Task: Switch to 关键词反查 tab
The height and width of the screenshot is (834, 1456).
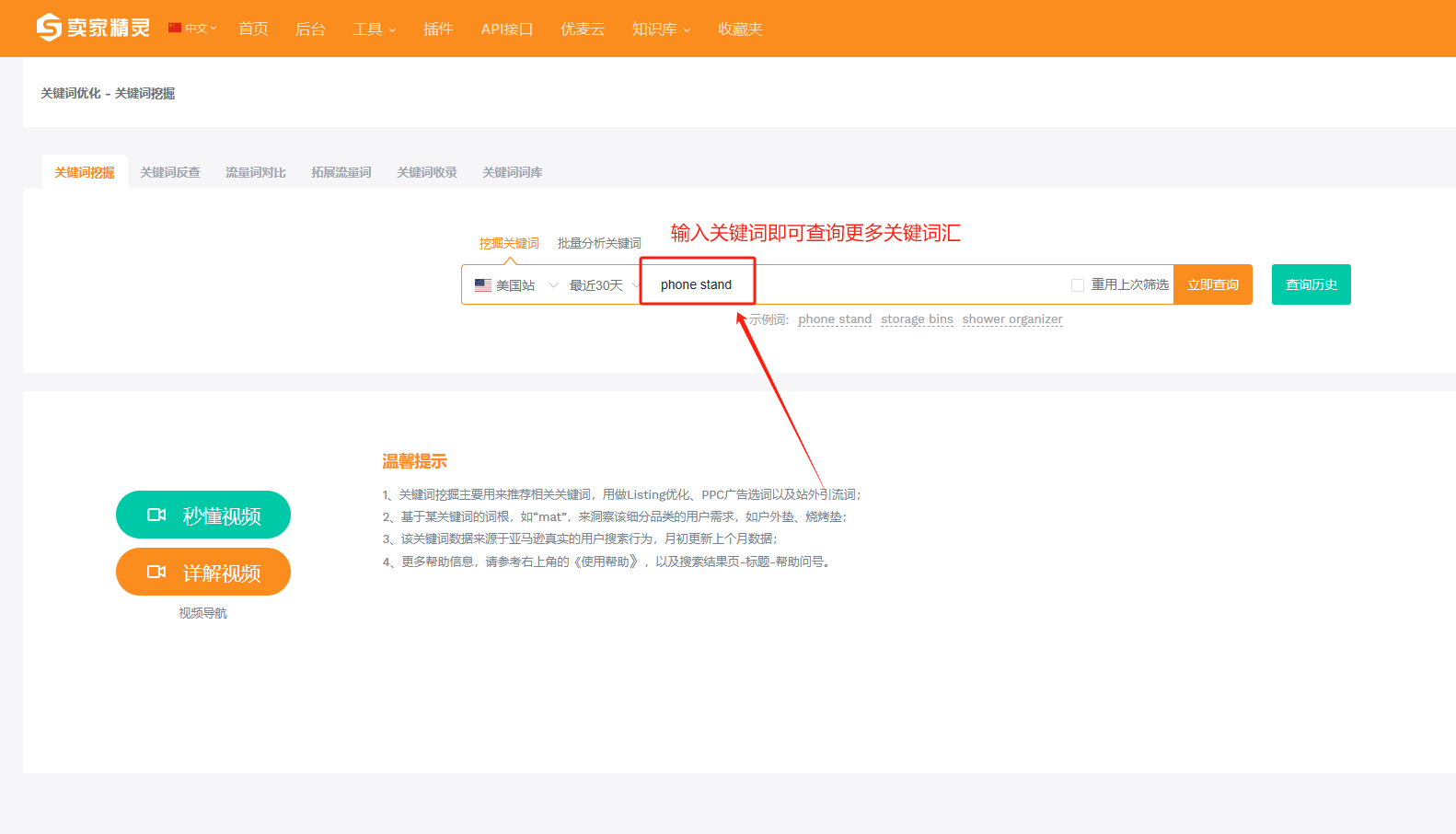Action: [170, 172]
